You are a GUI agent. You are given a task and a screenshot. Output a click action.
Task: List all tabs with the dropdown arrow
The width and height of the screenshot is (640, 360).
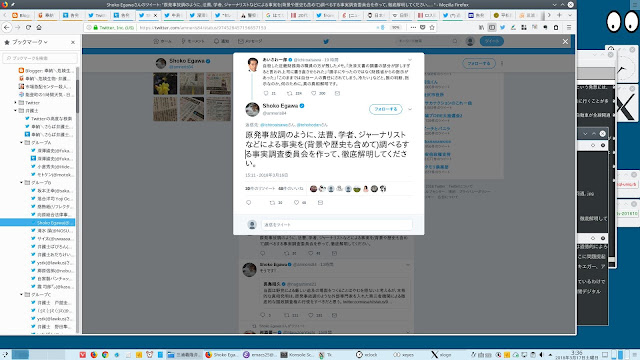pos(570,15)
